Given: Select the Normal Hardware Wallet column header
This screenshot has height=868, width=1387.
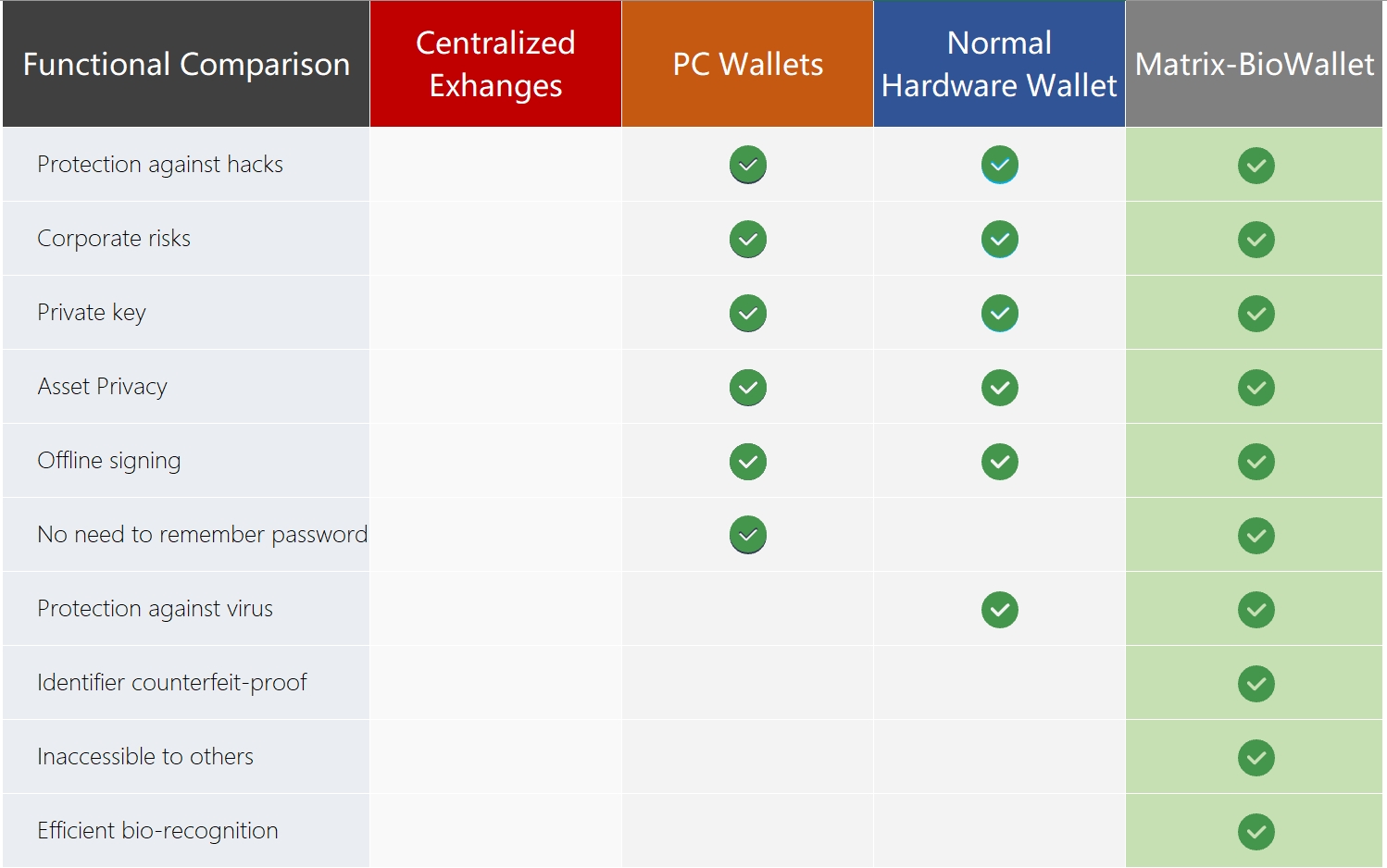Looking at the screenshot, I should (x=999, y=64).
